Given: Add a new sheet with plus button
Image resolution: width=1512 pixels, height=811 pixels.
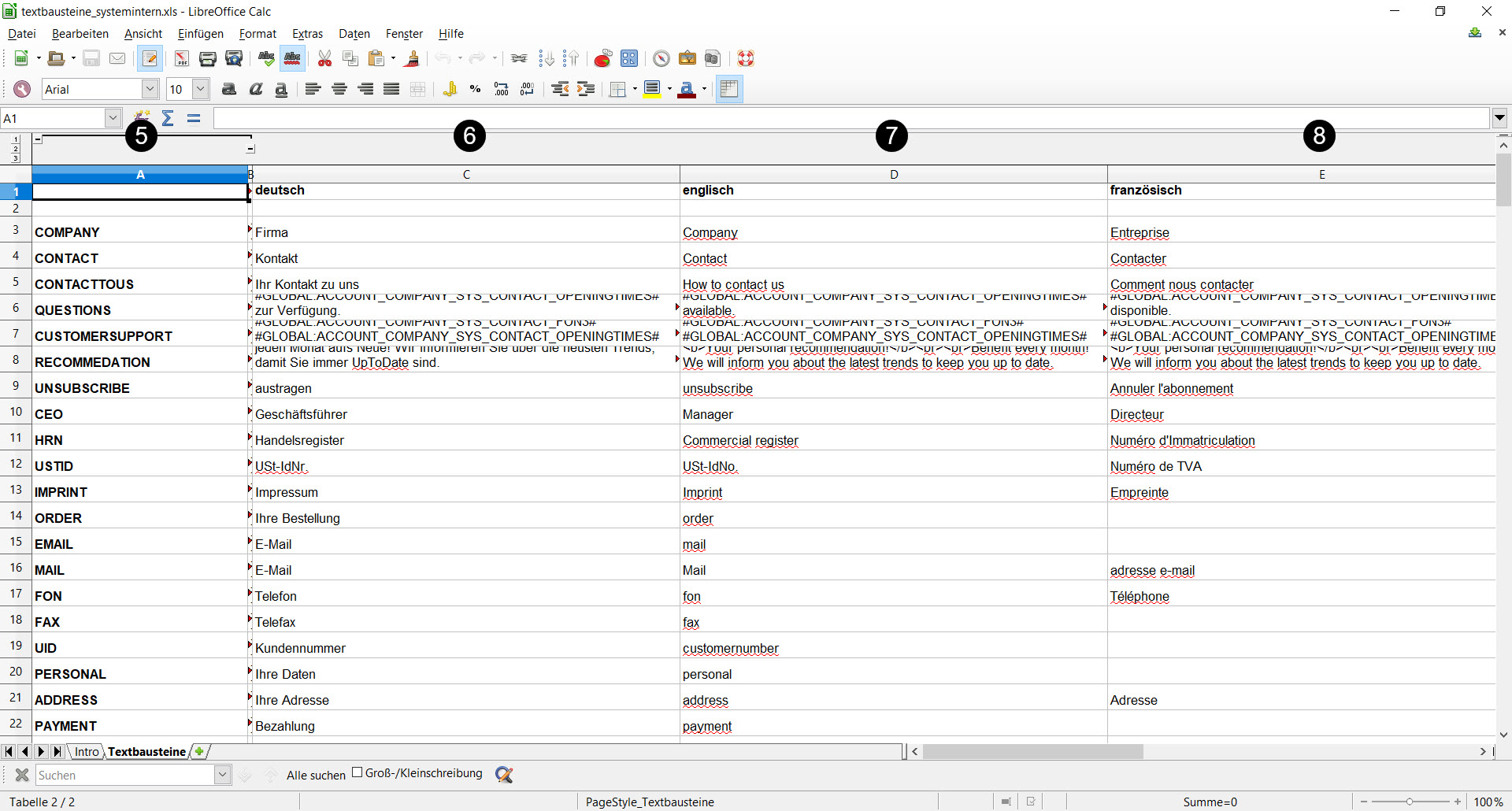Looking at the screenshot, I should point(200,752).
